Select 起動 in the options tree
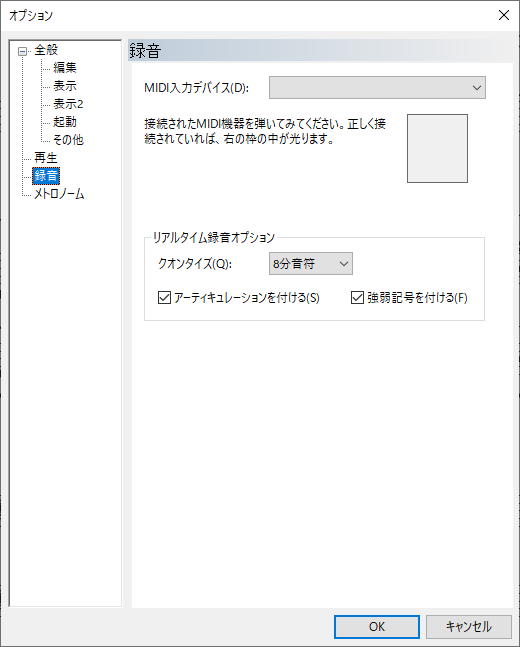The image size is (520, 647). [x=65, y=122]
